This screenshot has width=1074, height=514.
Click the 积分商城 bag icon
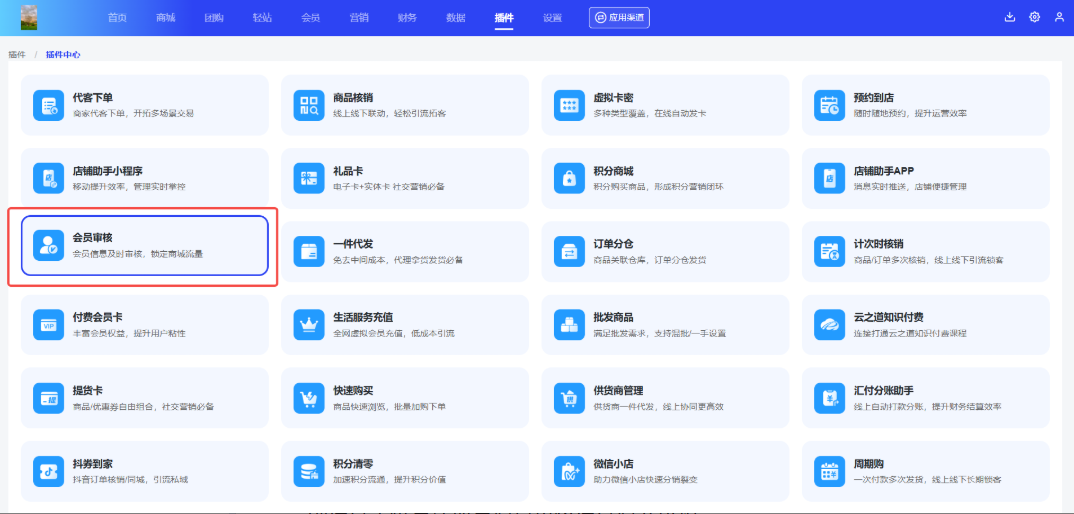coord(569,178)
